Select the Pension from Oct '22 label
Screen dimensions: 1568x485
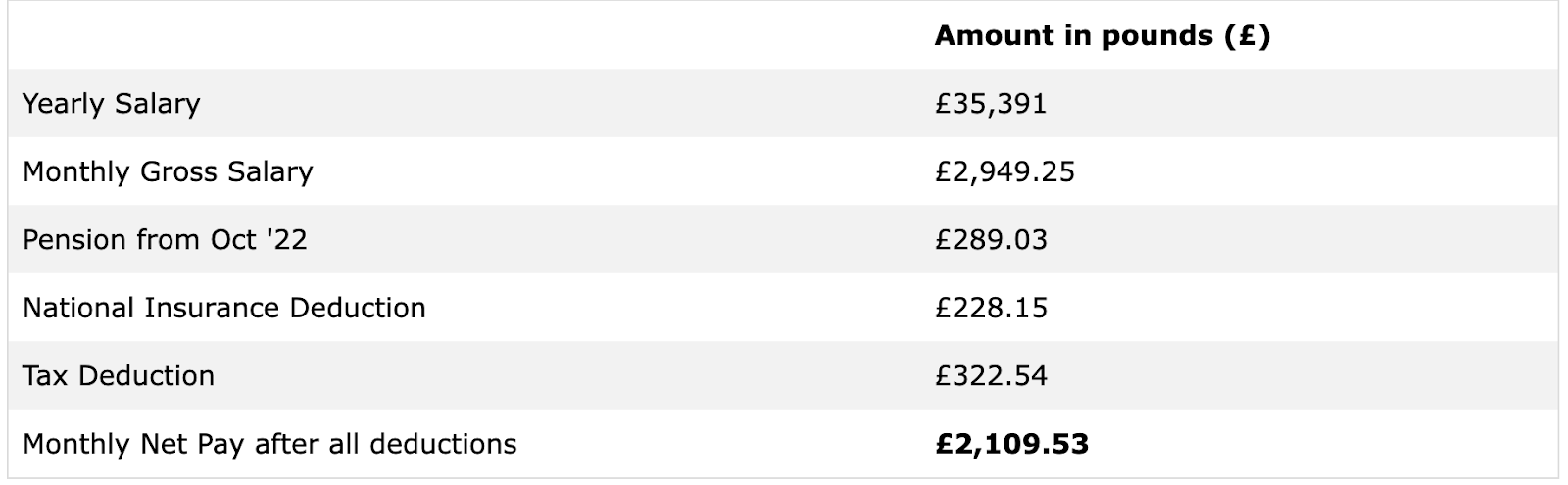click(x=165, y=240)
